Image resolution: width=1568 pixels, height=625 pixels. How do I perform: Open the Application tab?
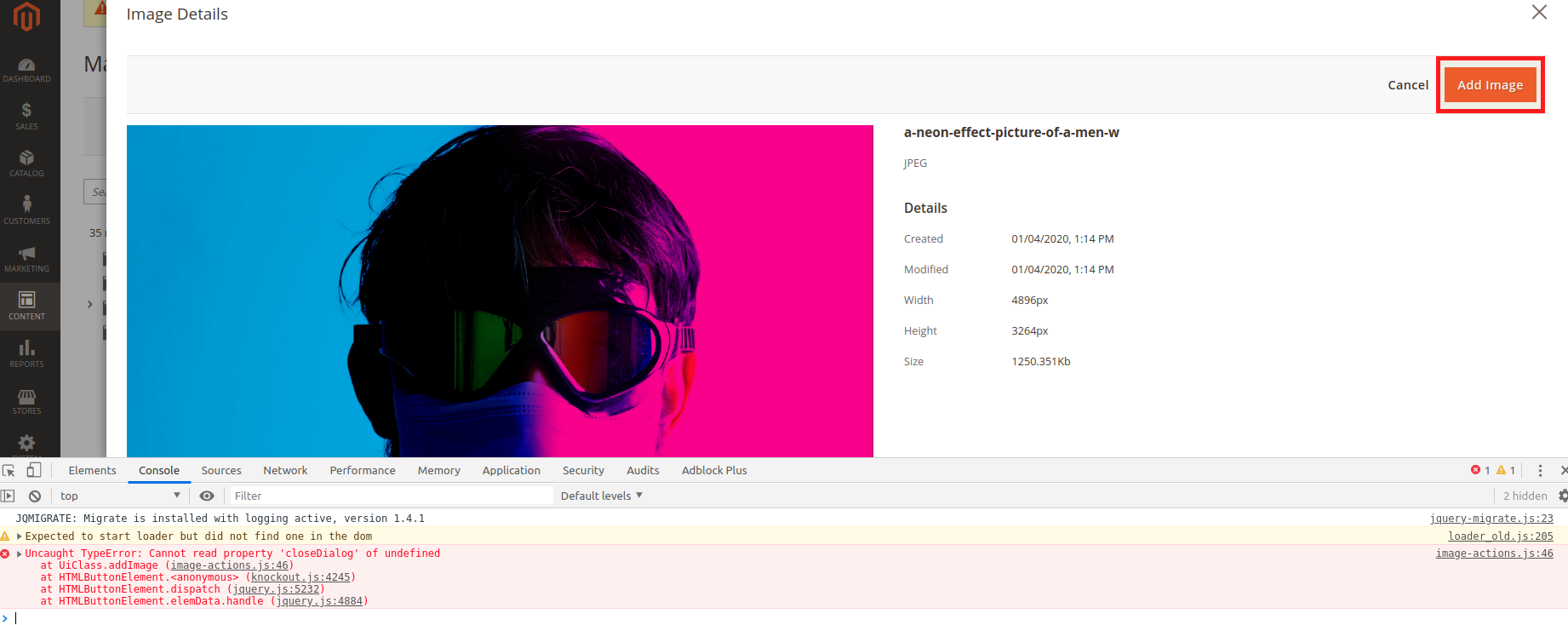pos(512,470)
